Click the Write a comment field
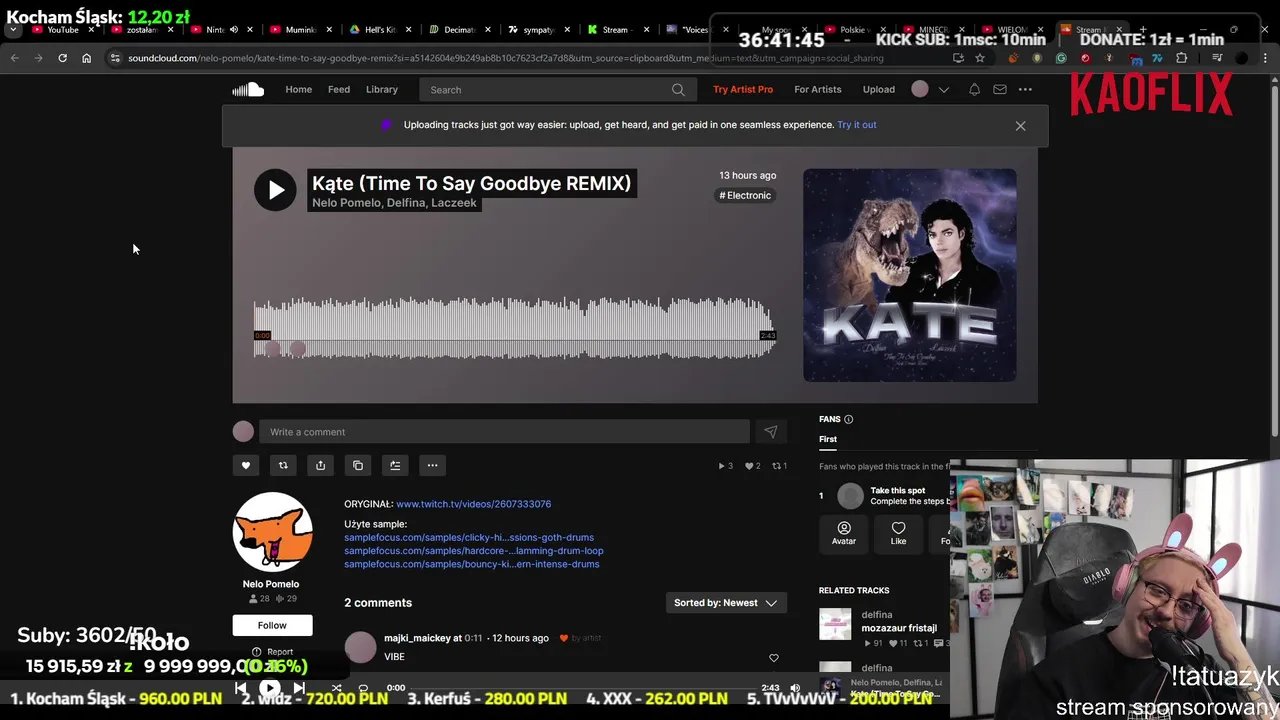Screen dimensions: 1280x720 (504, 432)
